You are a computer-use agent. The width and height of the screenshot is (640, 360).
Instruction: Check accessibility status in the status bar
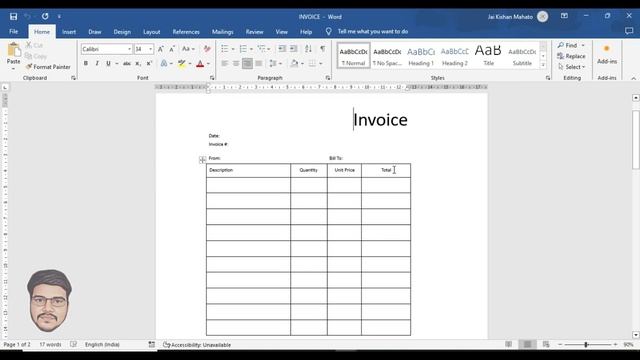tap(197, 345)
